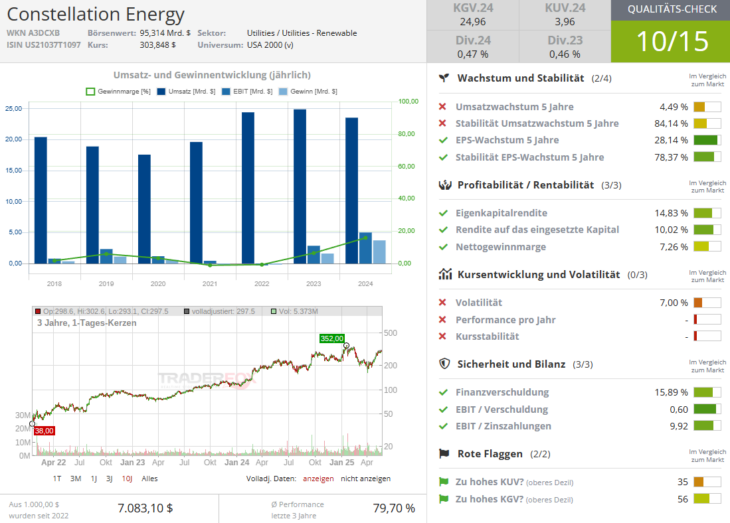This screenshot has height=523, width=730.
Task: Click the Universum value USA 2000 (v)
Action: [x=270, y=45]
